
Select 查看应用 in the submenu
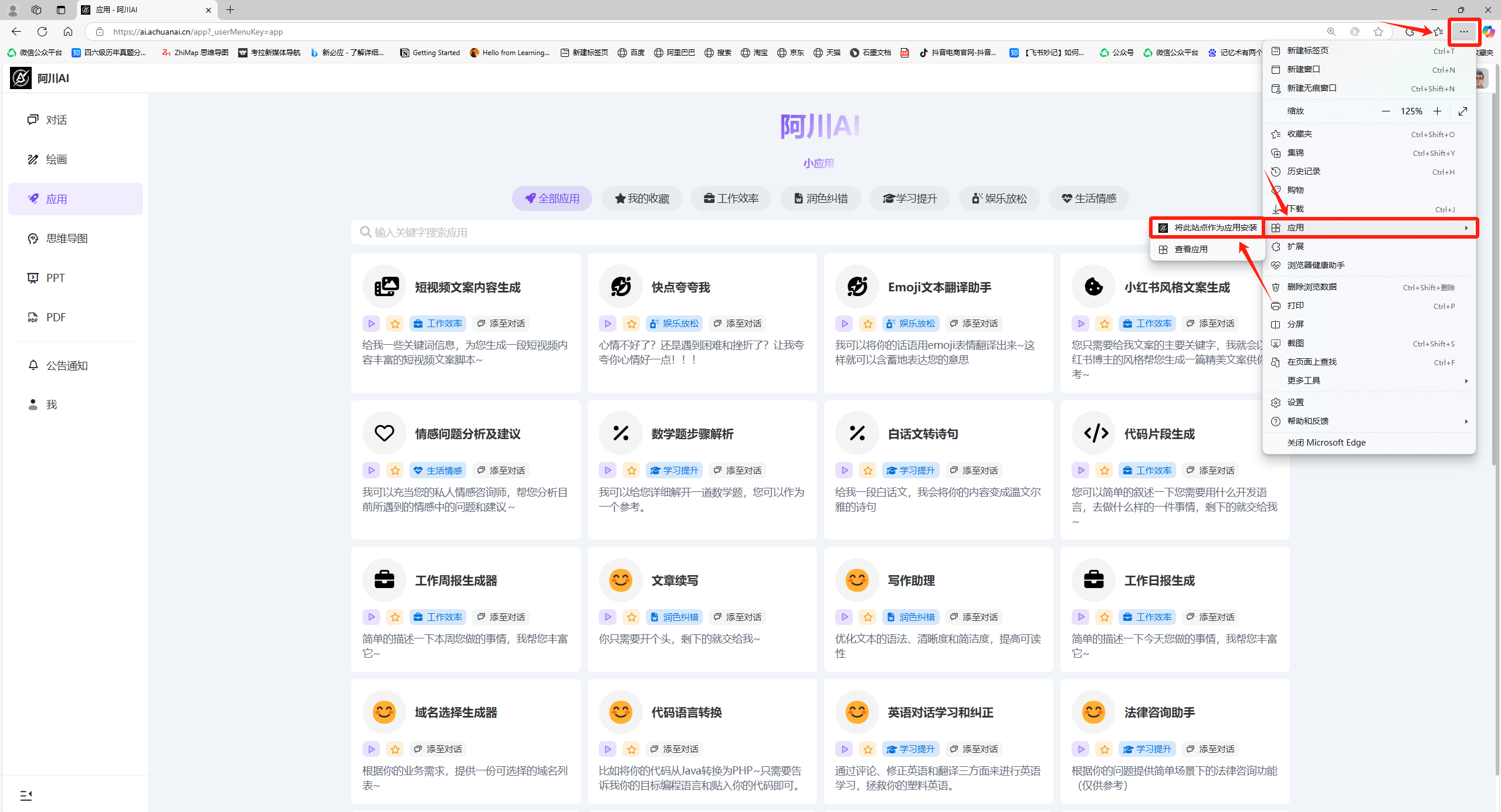1208,249
